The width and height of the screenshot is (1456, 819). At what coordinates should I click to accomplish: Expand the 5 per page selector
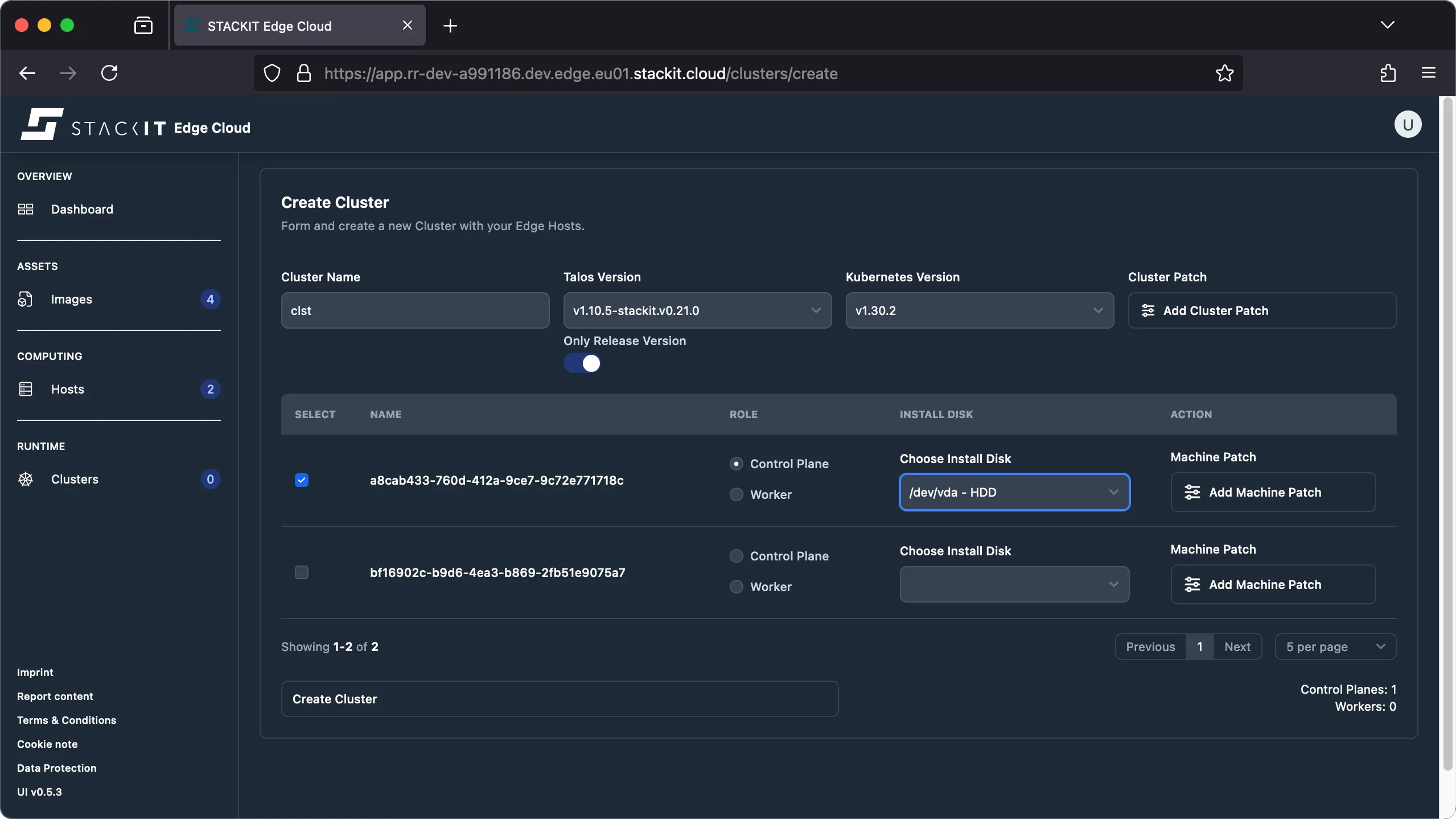(x=1334, y=646)
